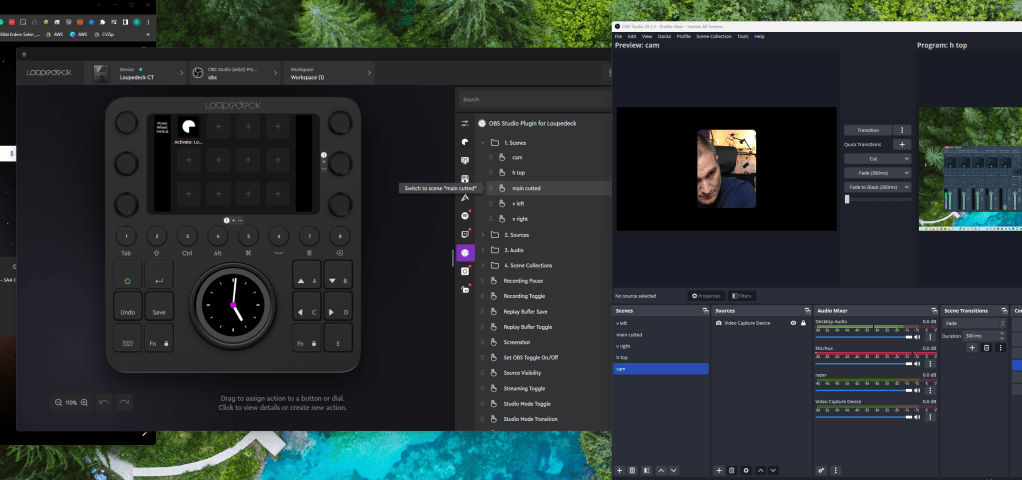Zoom out the Loupedeck device view
This screenshot has width=1022, height=480.
[59, 402]
